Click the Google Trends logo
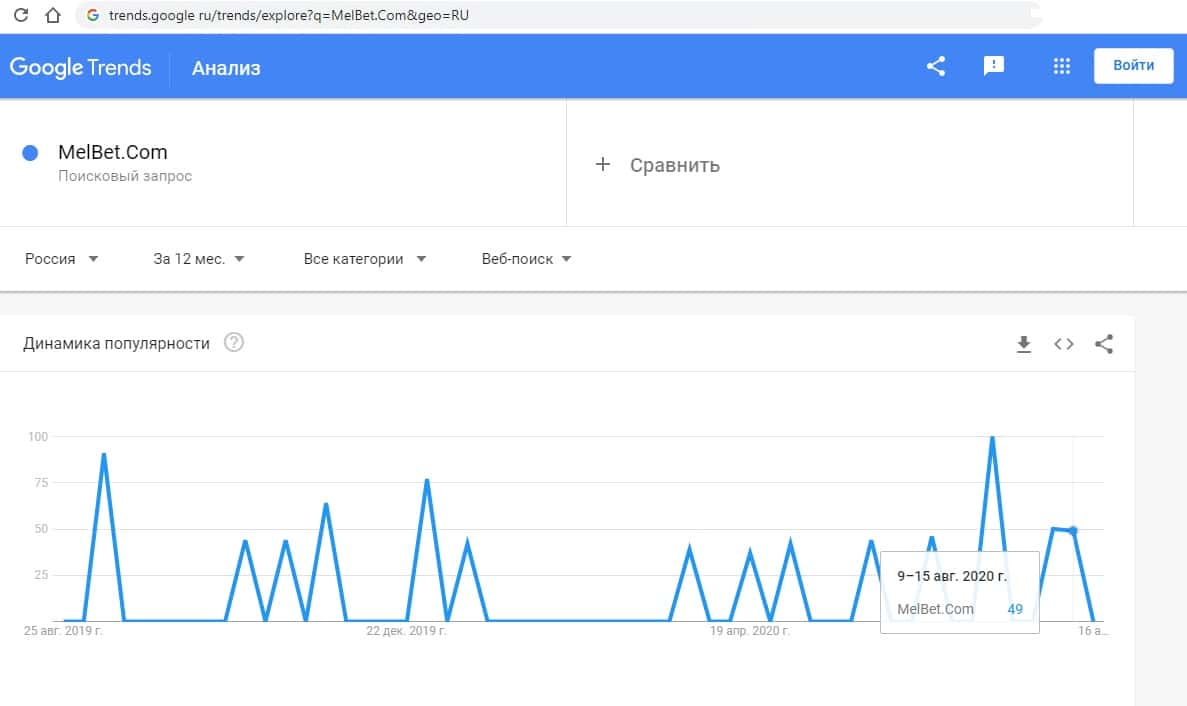 click(81, 67)
